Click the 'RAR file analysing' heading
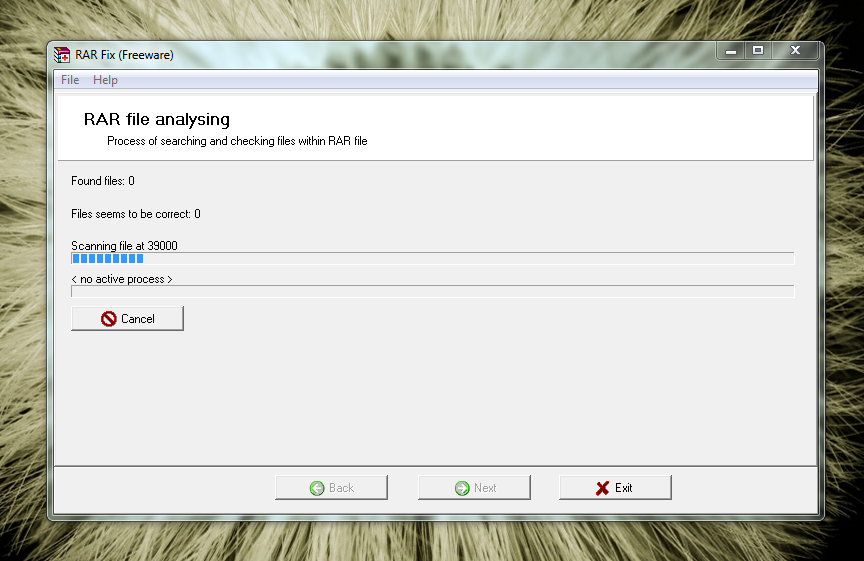Image resolution: width=864 pixels, height=561 pixels. point(157,119)
